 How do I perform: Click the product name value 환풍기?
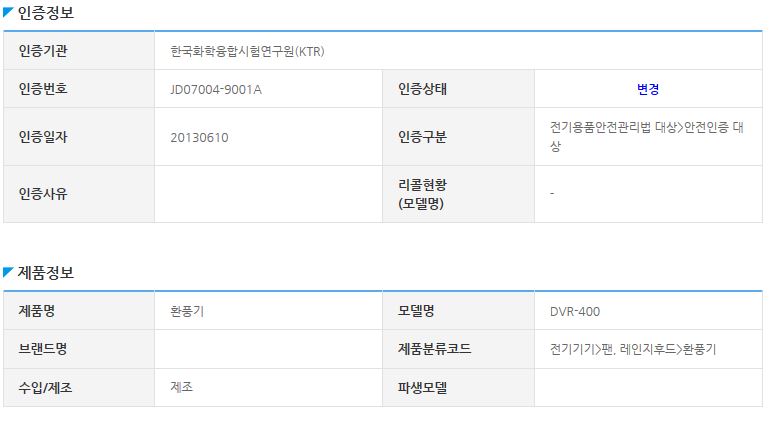(x=187, y=311)
